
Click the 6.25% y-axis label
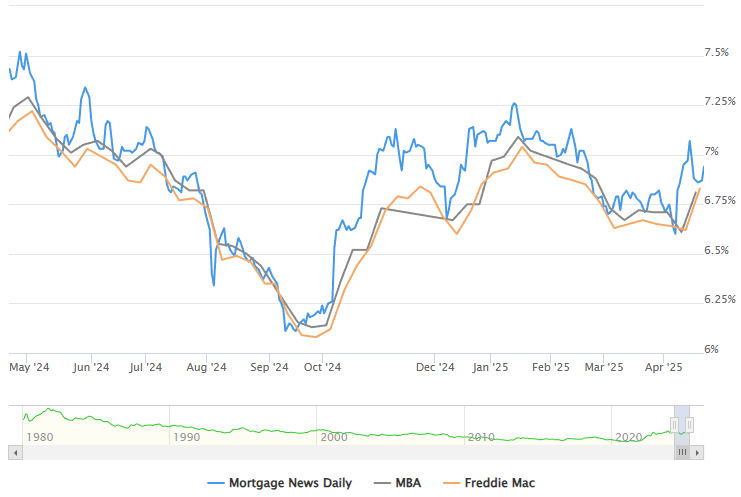point(717,299)
